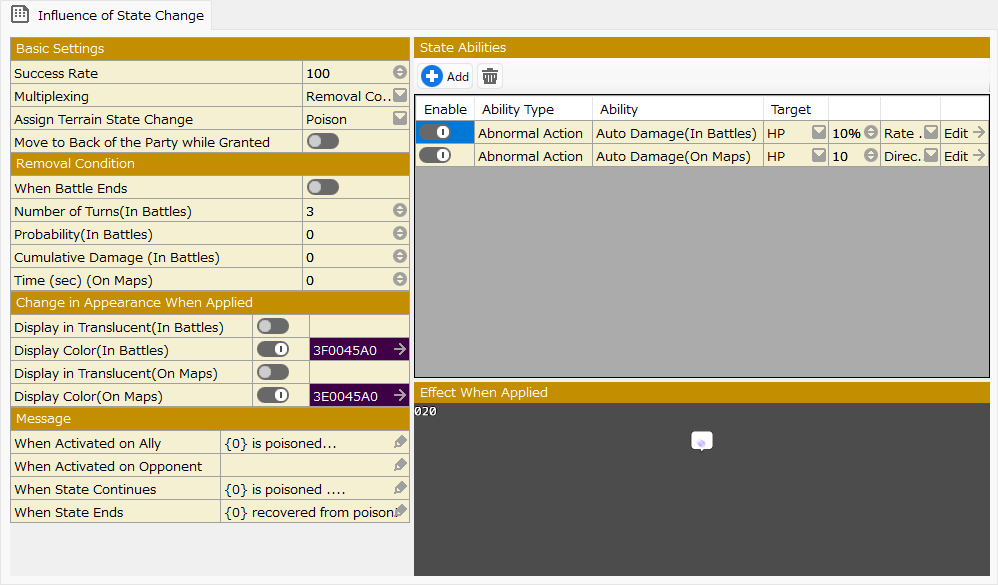Screen dimensions: 998x585
Task: Toggle Move to Back of the Party switch
Action: click(323, 141)
